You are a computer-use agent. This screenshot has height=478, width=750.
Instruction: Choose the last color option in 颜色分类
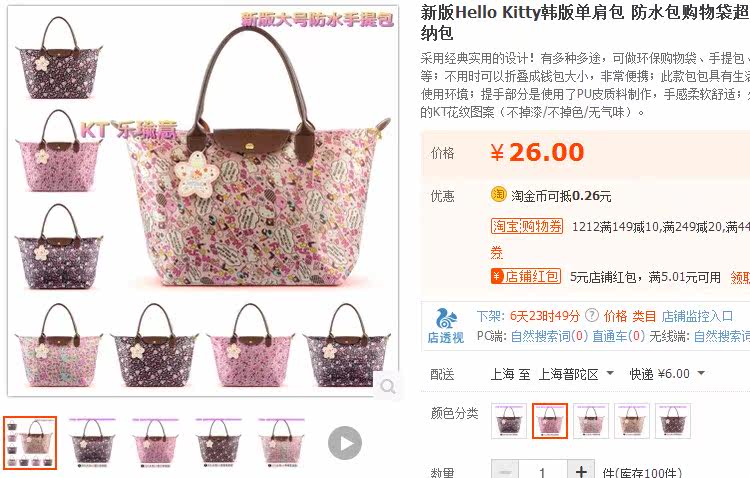click(x=673, y=421)
